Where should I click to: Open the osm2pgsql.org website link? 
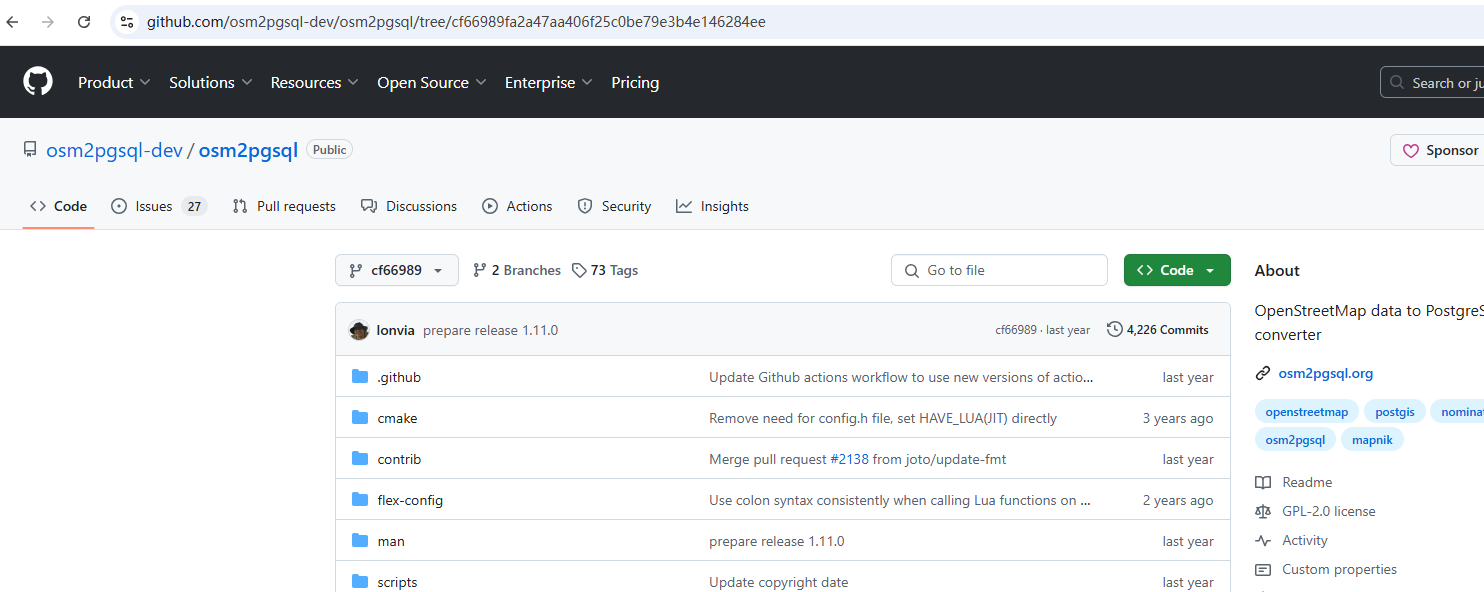pos(1325,373)
